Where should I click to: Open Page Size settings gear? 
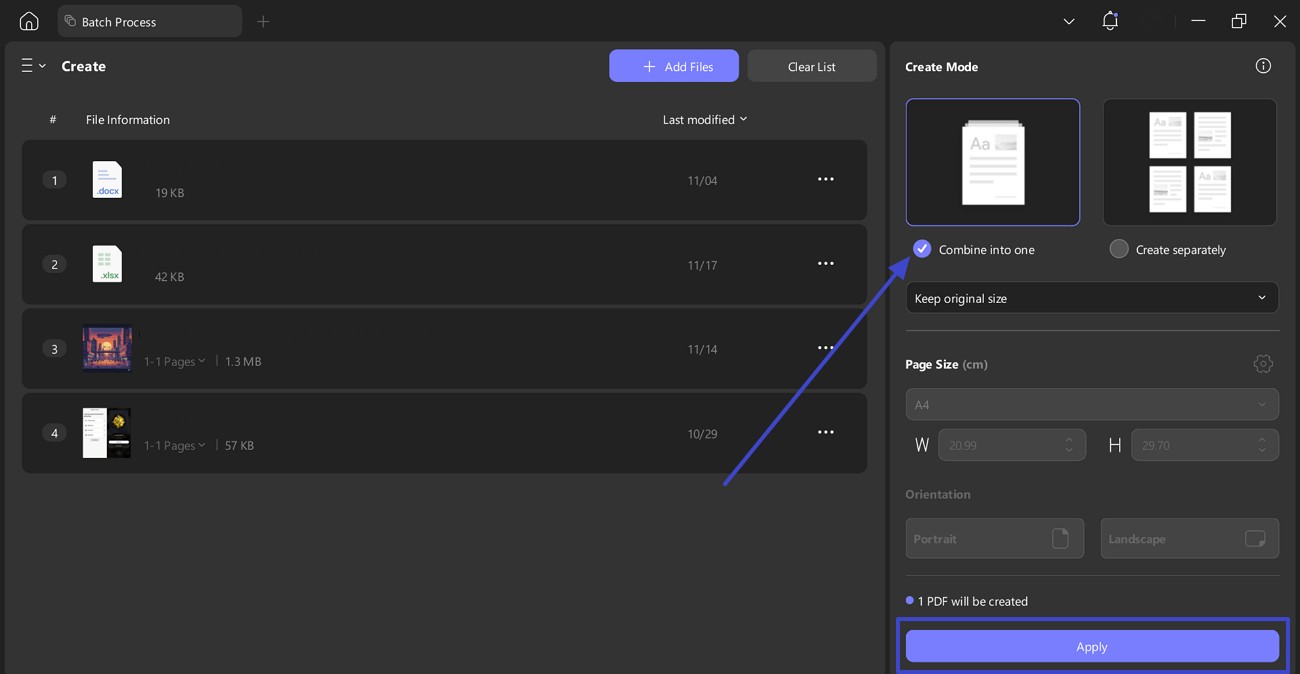point(1263,364)
